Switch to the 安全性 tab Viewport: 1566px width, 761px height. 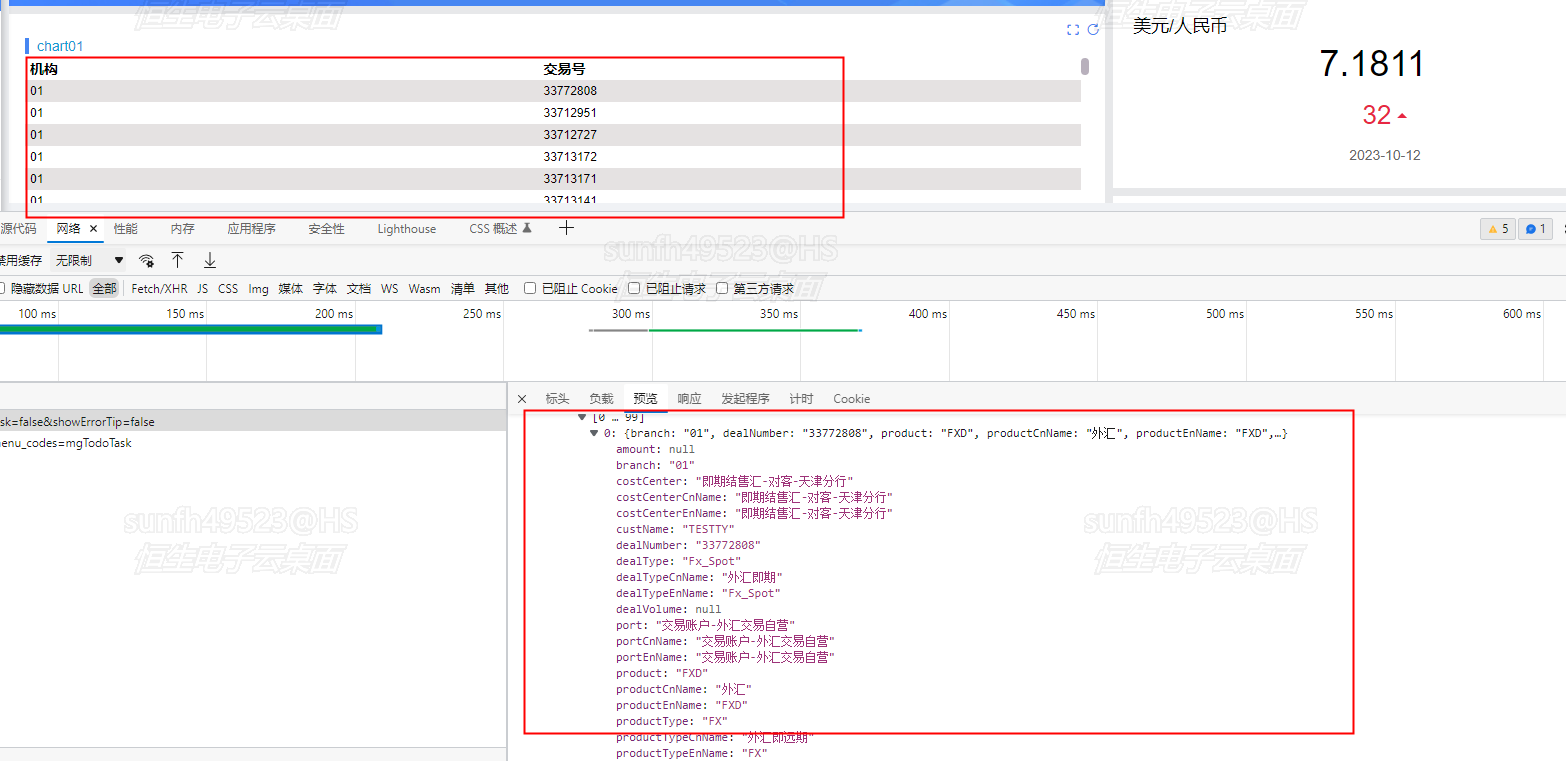326,229
